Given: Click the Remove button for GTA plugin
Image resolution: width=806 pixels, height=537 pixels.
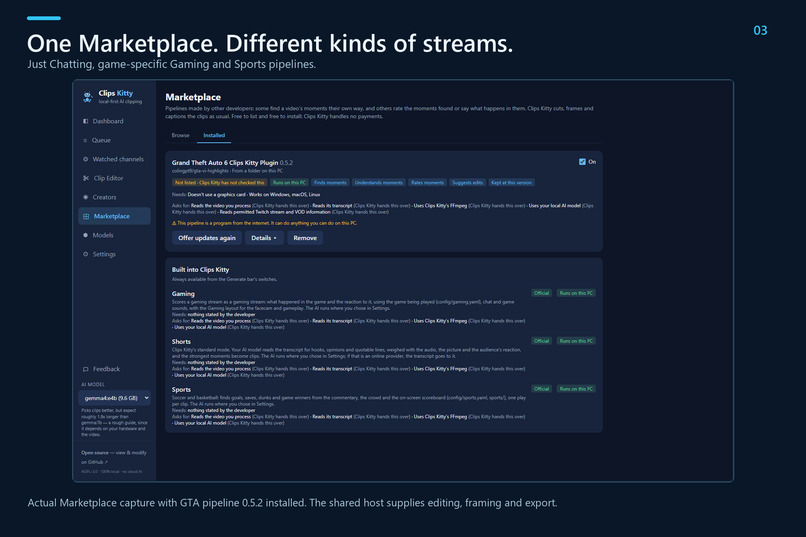Looking at the screenshot, I should tap(305, 238).
